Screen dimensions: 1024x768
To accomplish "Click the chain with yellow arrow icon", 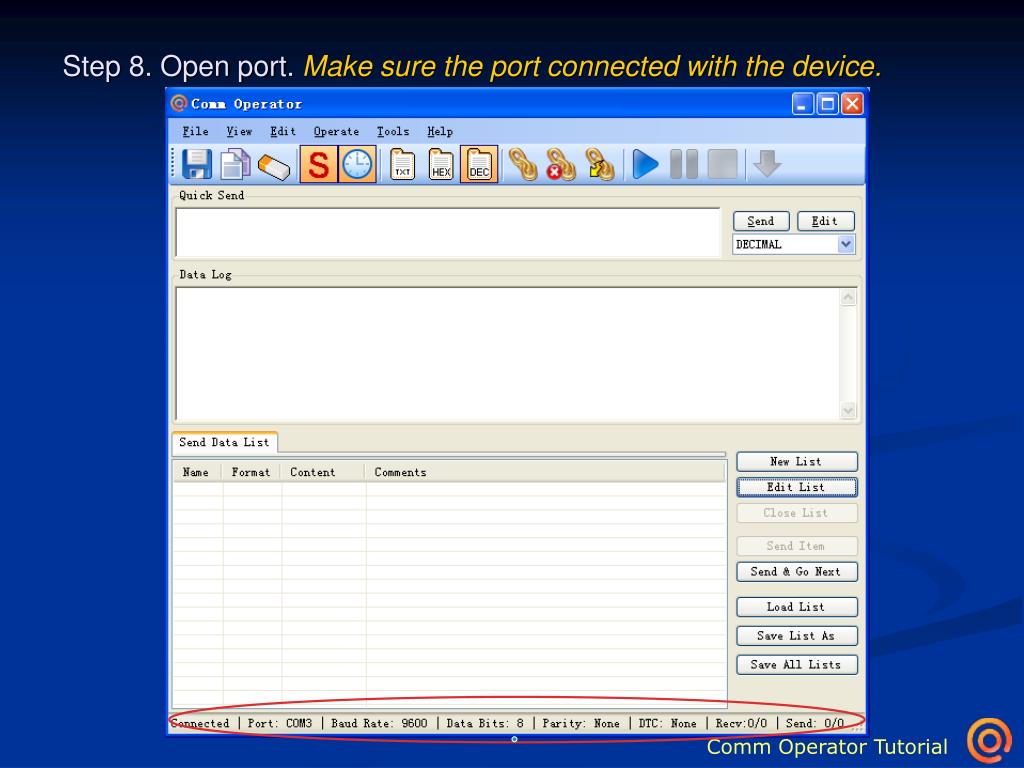I will point(598,164).
